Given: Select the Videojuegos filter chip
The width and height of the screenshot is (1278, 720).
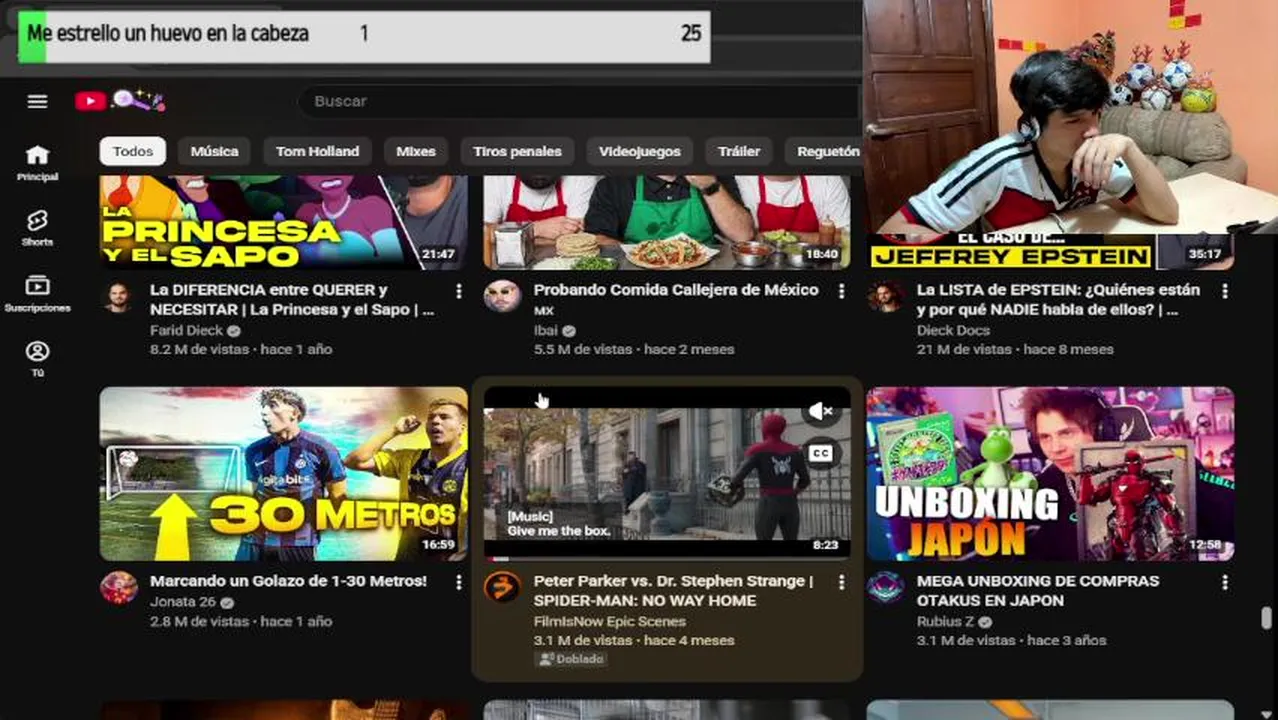Looking at the screenshot, I should [639, 151].
